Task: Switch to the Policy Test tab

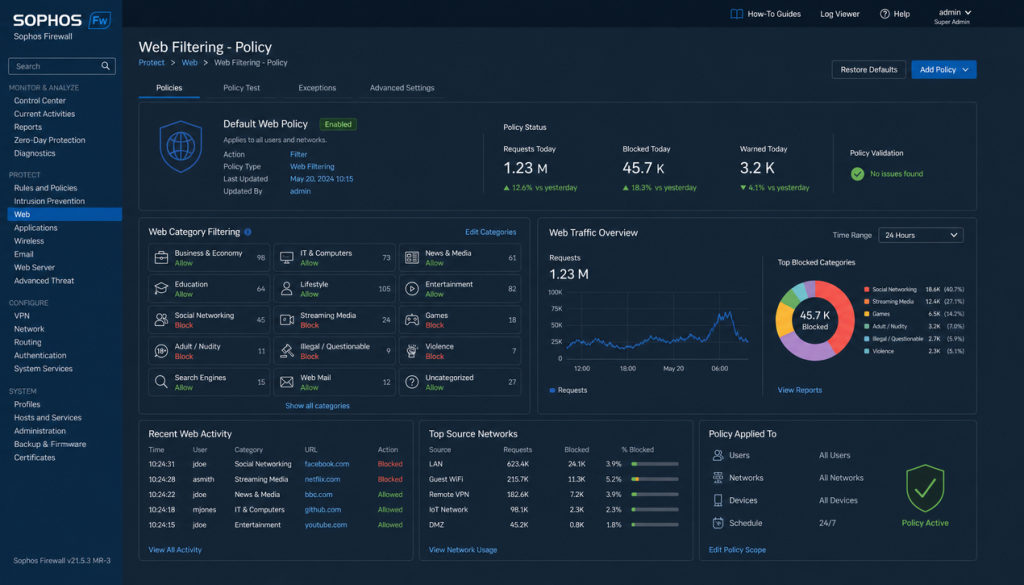Action: (242, 87)
